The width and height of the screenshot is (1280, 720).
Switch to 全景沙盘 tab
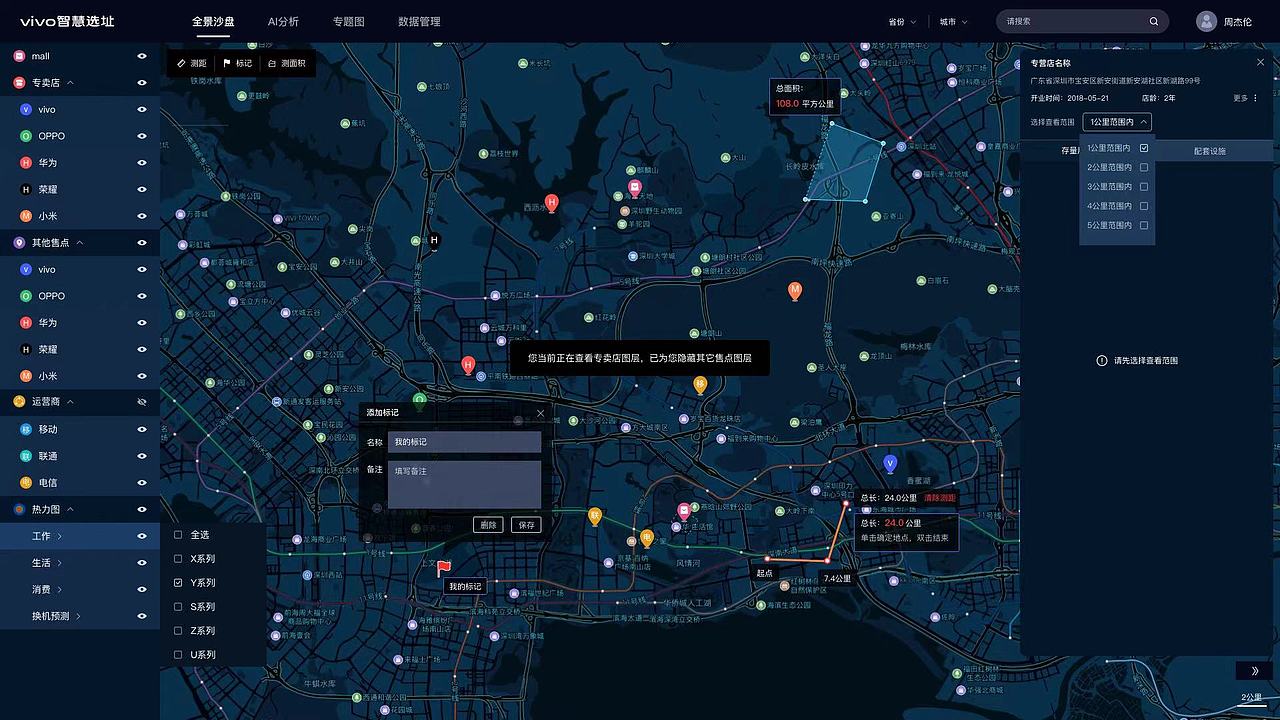214,21
